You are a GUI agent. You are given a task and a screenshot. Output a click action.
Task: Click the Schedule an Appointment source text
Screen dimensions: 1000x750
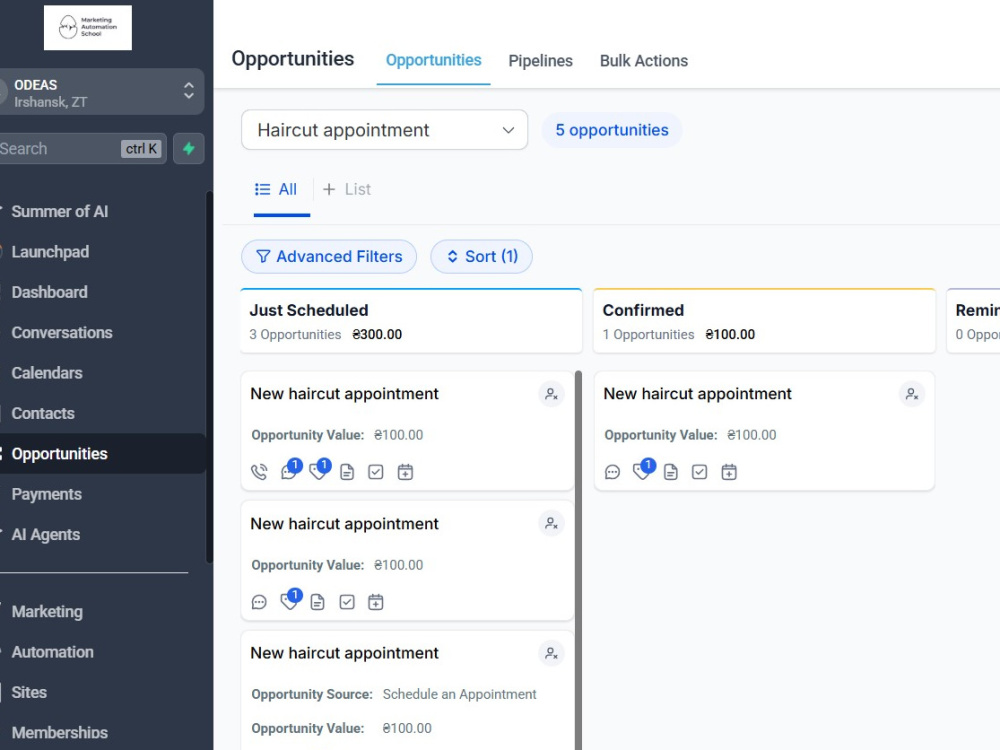[x=459, y=694]
